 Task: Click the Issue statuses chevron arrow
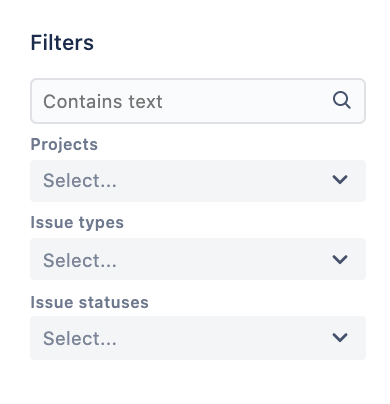coord(340,337)
